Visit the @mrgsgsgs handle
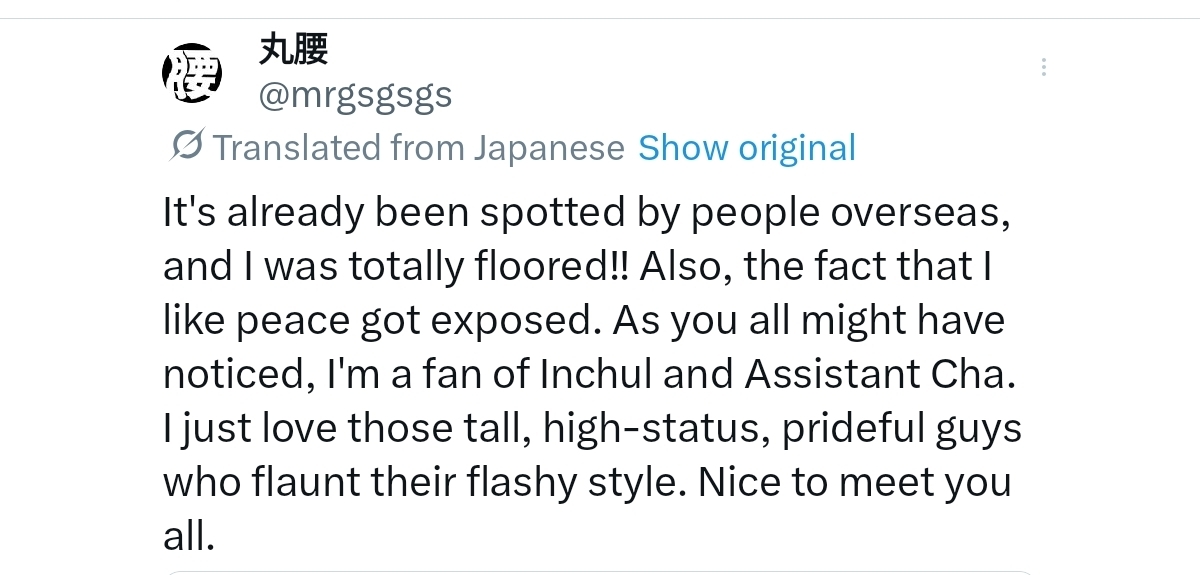 point(355,96)
